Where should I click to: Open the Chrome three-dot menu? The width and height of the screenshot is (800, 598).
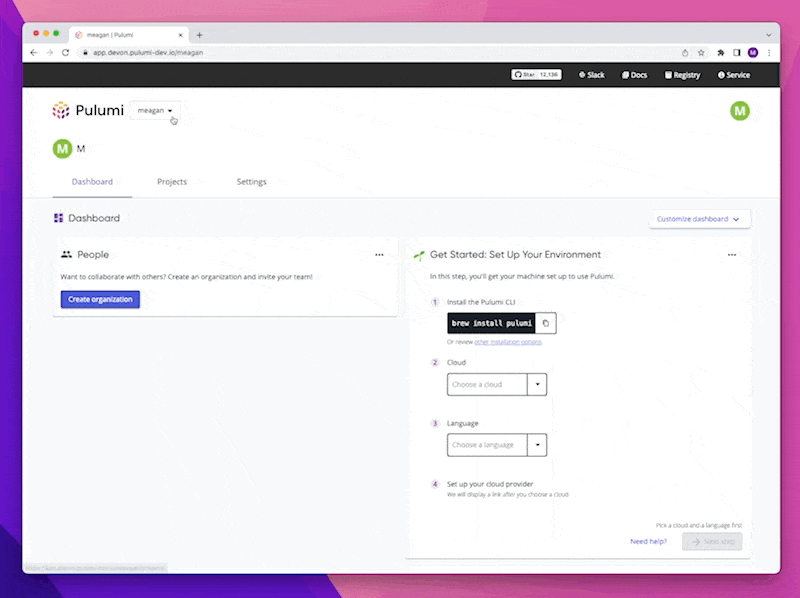[769, 53]
